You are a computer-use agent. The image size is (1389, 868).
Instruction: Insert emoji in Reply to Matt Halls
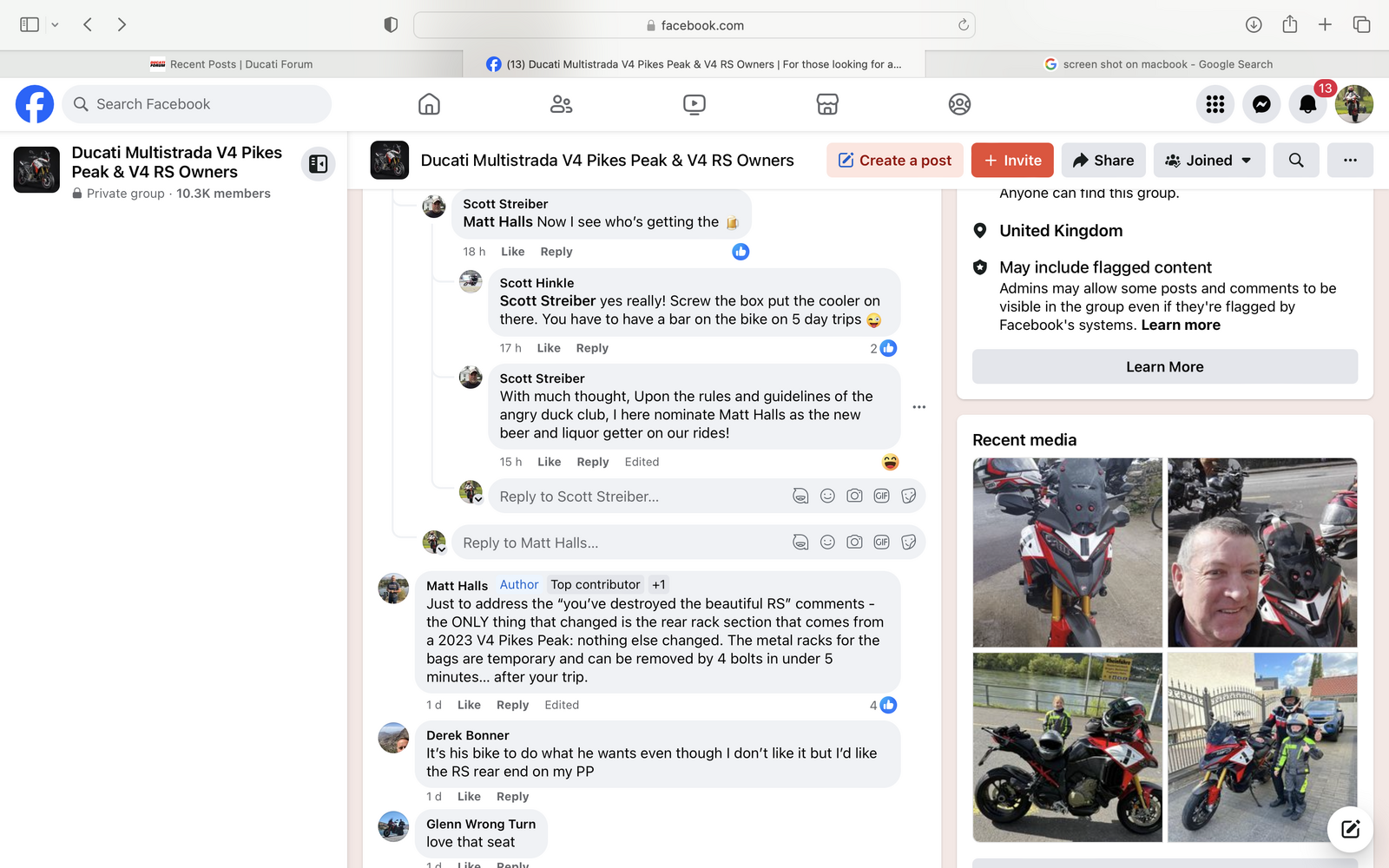click(x=827, y=542)
